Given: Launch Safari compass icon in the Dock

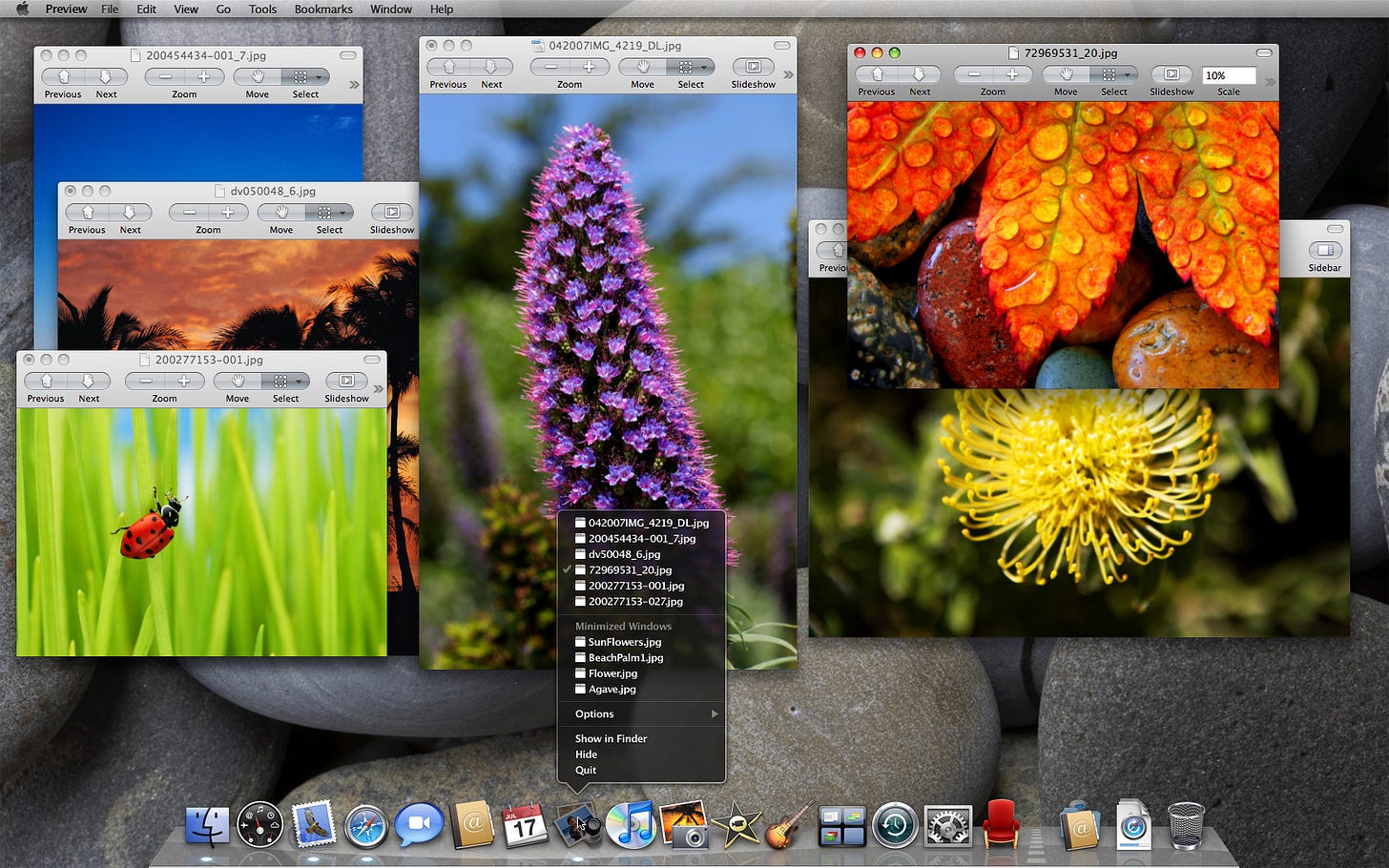Looking at the screenshot, I should pyautogui.click(x=365, y=826).
